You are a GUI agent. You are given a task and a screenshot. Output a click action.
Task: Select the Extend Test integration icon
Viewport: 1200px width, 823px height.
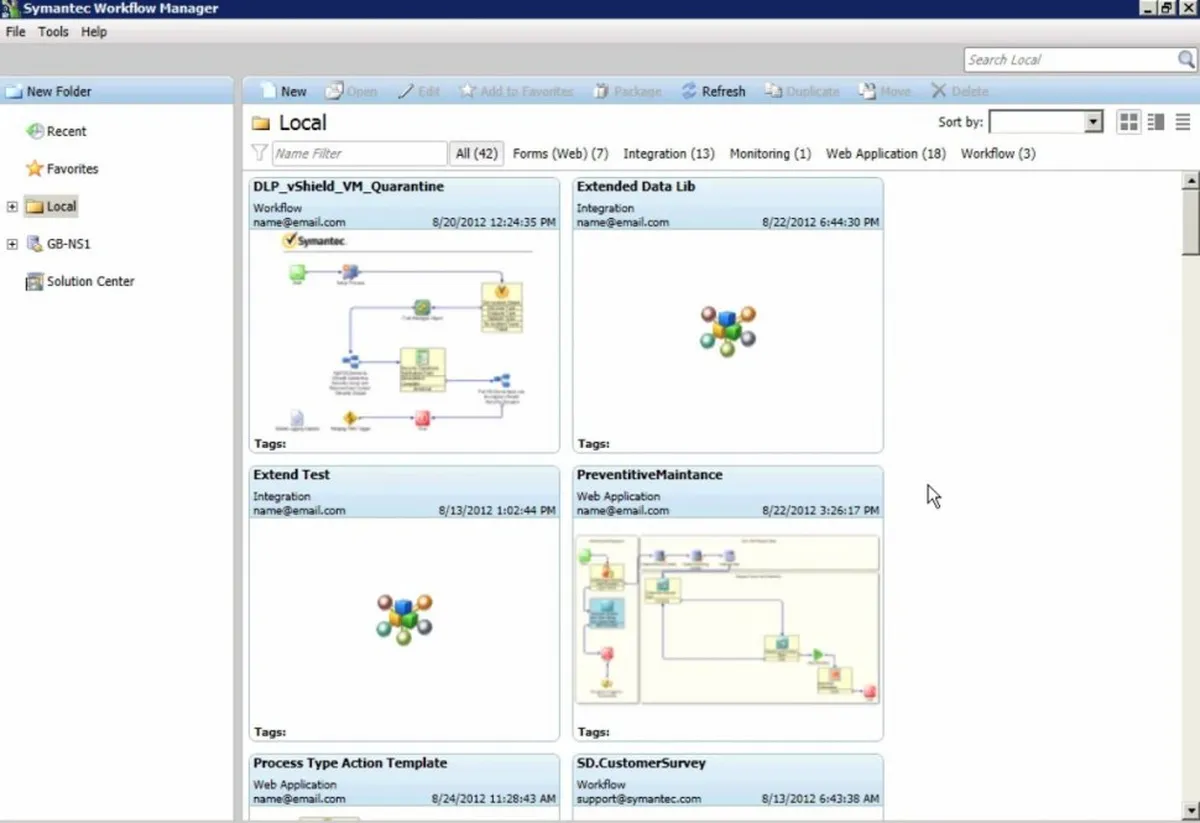click(404, 619)
